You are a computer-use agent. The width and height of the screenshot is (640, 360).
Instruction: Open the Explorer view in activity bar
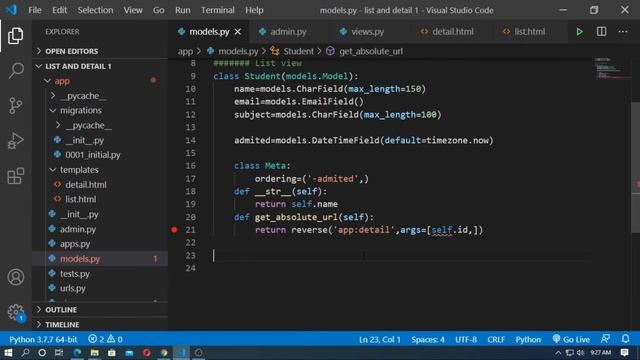point(16,36)
